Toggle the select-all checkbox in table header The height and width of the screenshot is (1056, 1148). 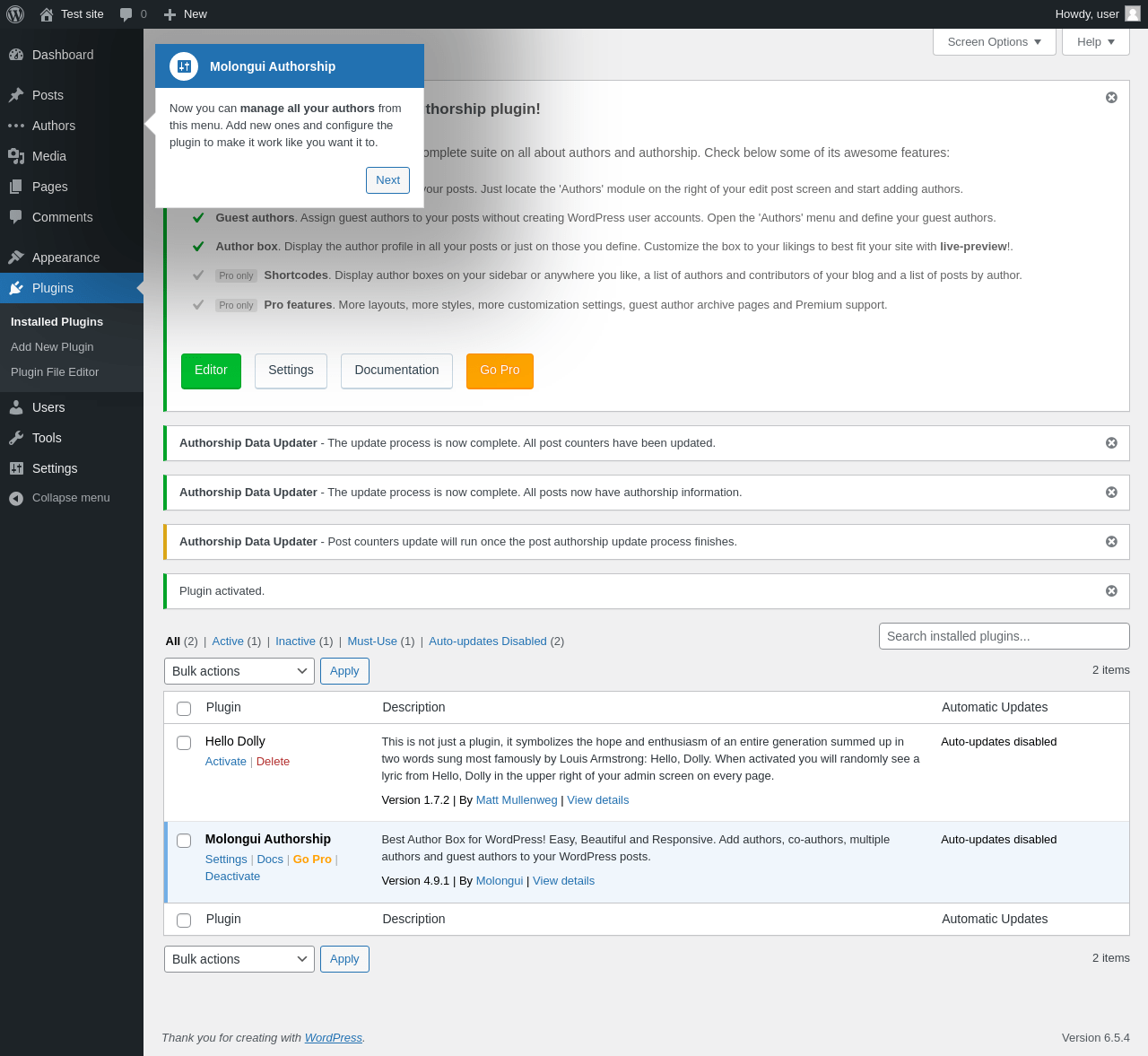(x=184, y=709)
